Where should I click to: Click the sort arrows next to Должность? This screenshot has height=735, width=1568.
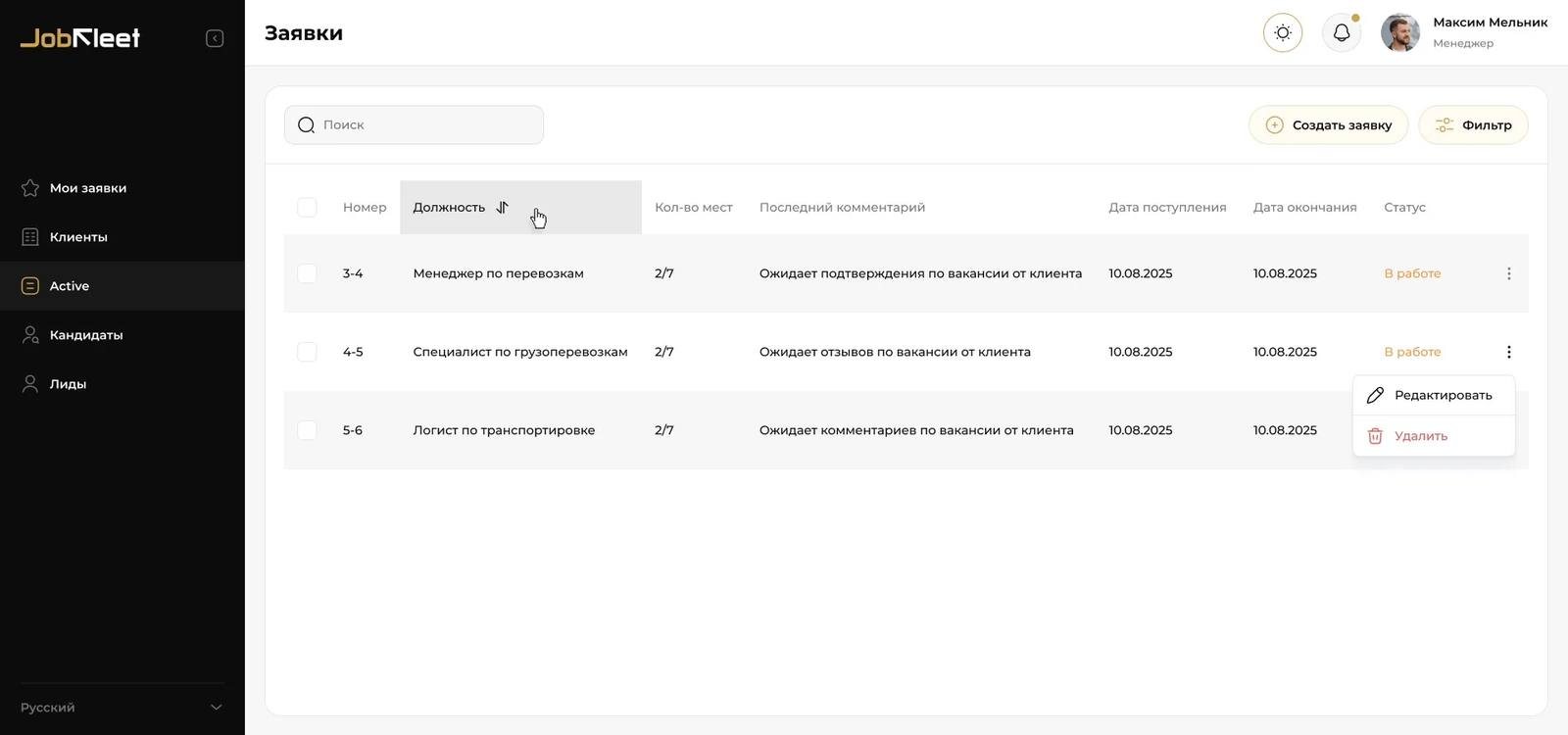point(502,207)
